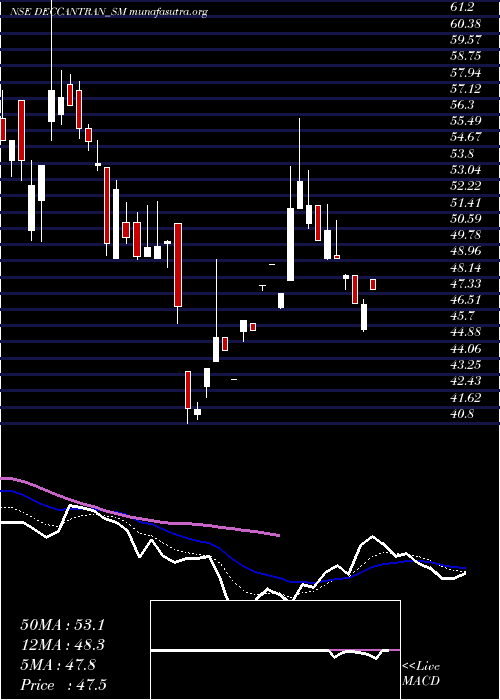Click the 50.59 price axis label
The height and width of the screenshot is (700, 500).
[466, 219]
